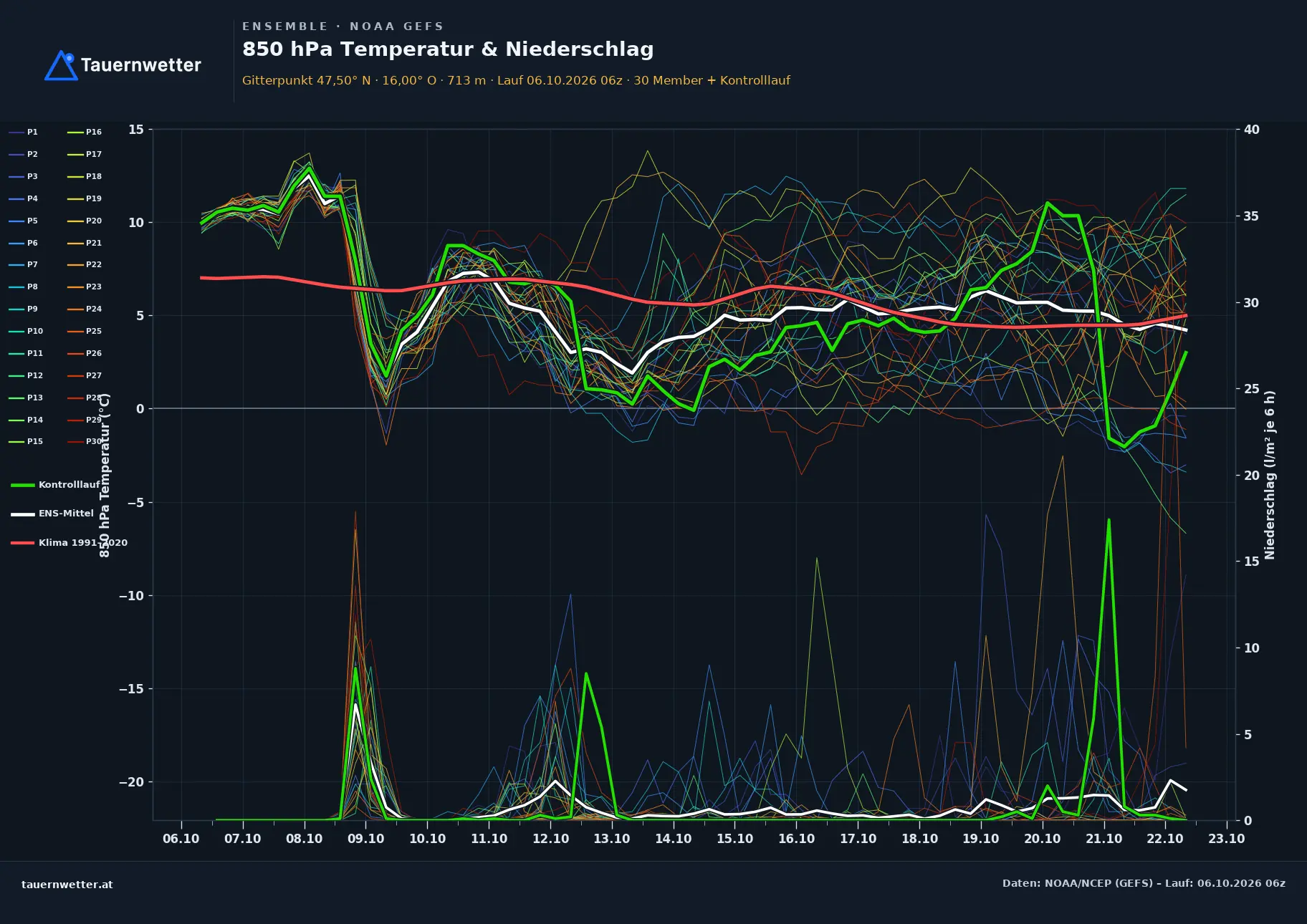Image resolution: width=1307 pixels, height=924 pixels.
Task: Click legend entry P19
Action: (85, 198)
